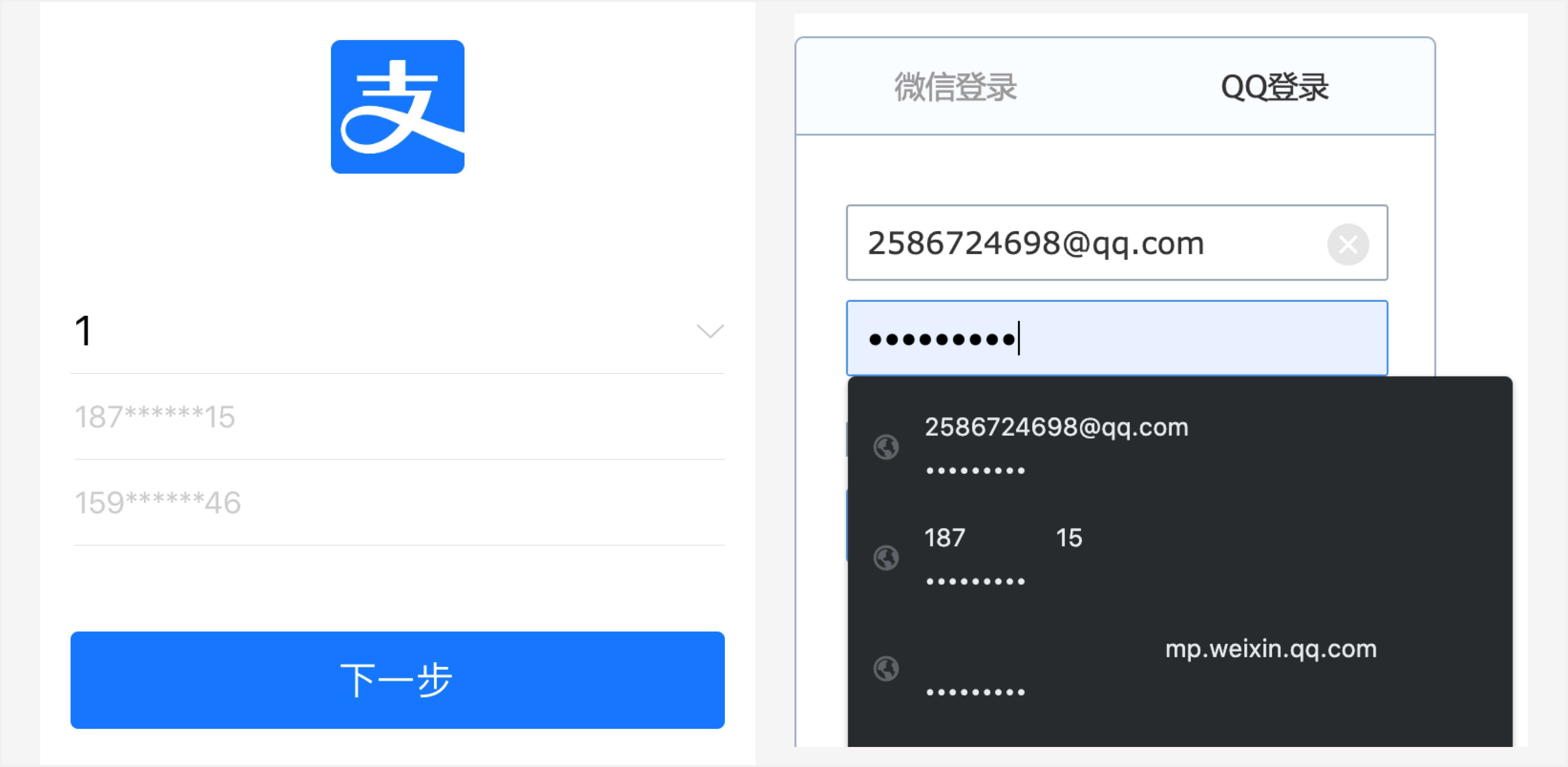The height and width of the screenshot is (767, 1568).
Task: Choose phone number 187******15
Action: coord(399,417)
